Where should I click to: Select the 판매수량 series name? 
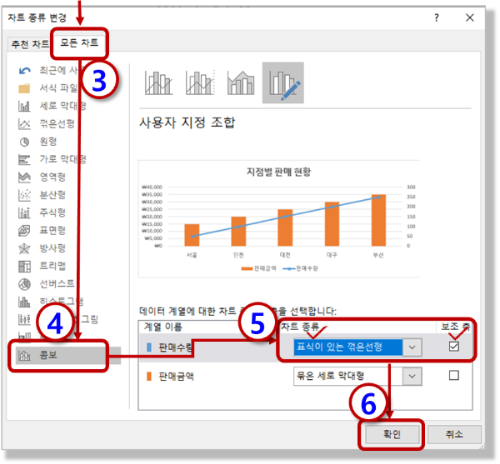point(175,348)
